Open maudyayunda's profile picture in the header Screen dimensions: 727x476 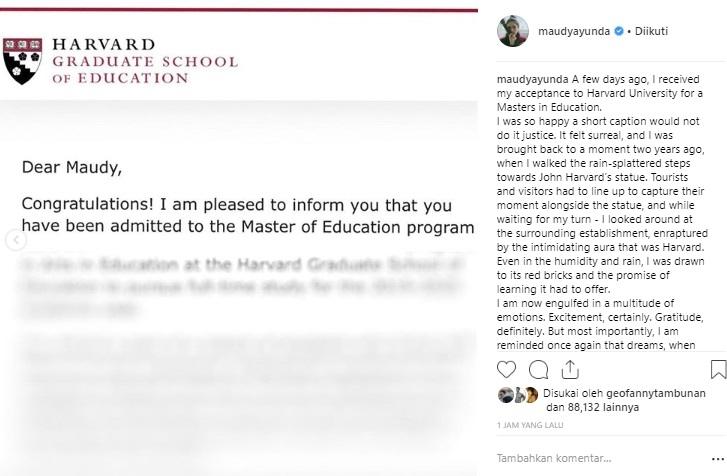click(512, 31)
